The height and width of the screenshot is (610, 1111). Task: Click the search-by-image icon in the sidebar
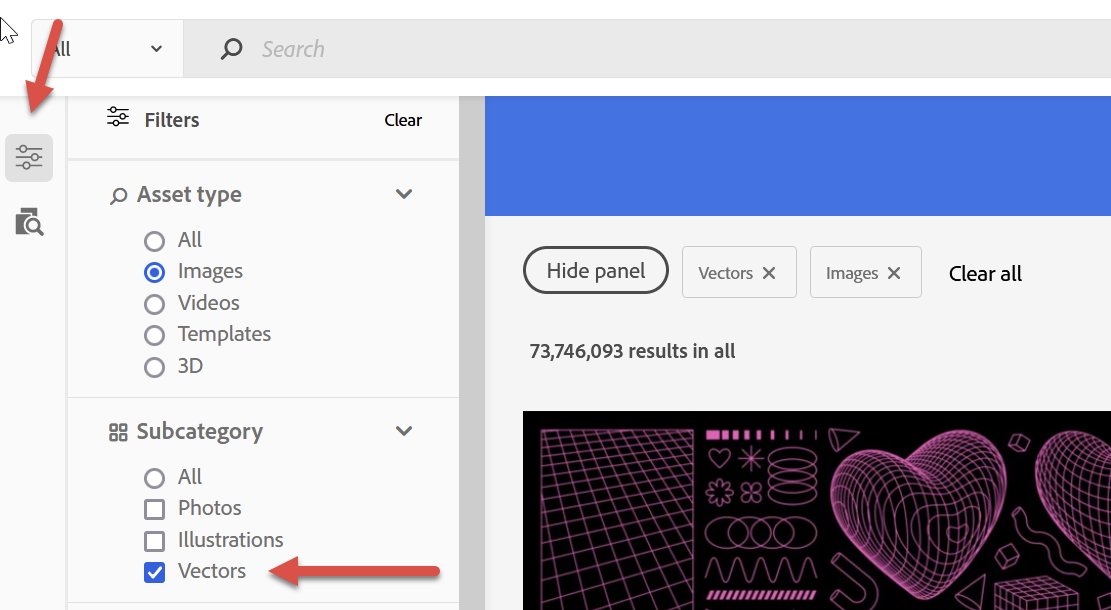pyautogui.click(x=28, y=222)
